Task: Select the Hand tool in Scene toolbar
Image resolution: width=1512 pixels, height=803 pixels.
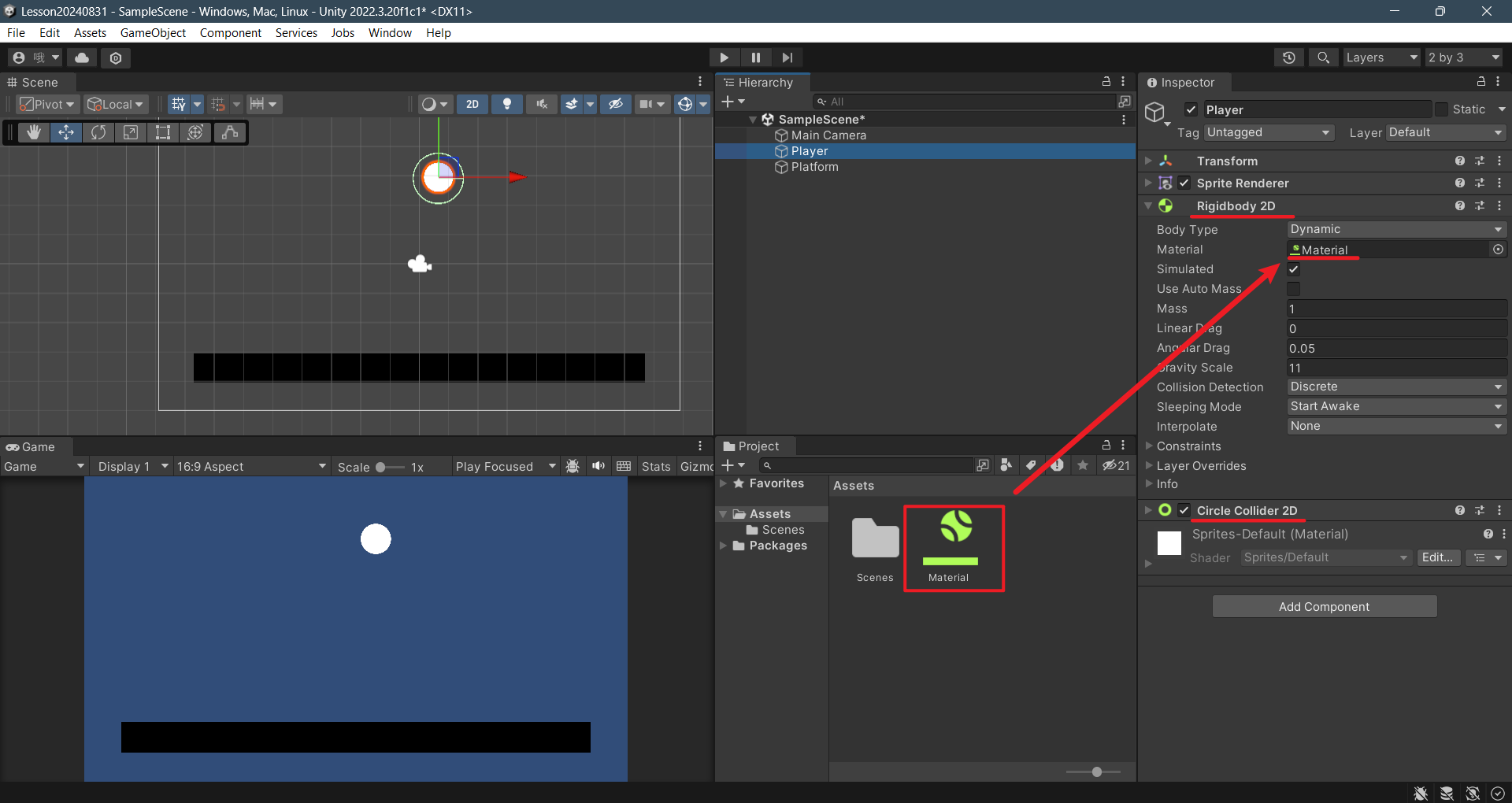Action: coord(34,132)
